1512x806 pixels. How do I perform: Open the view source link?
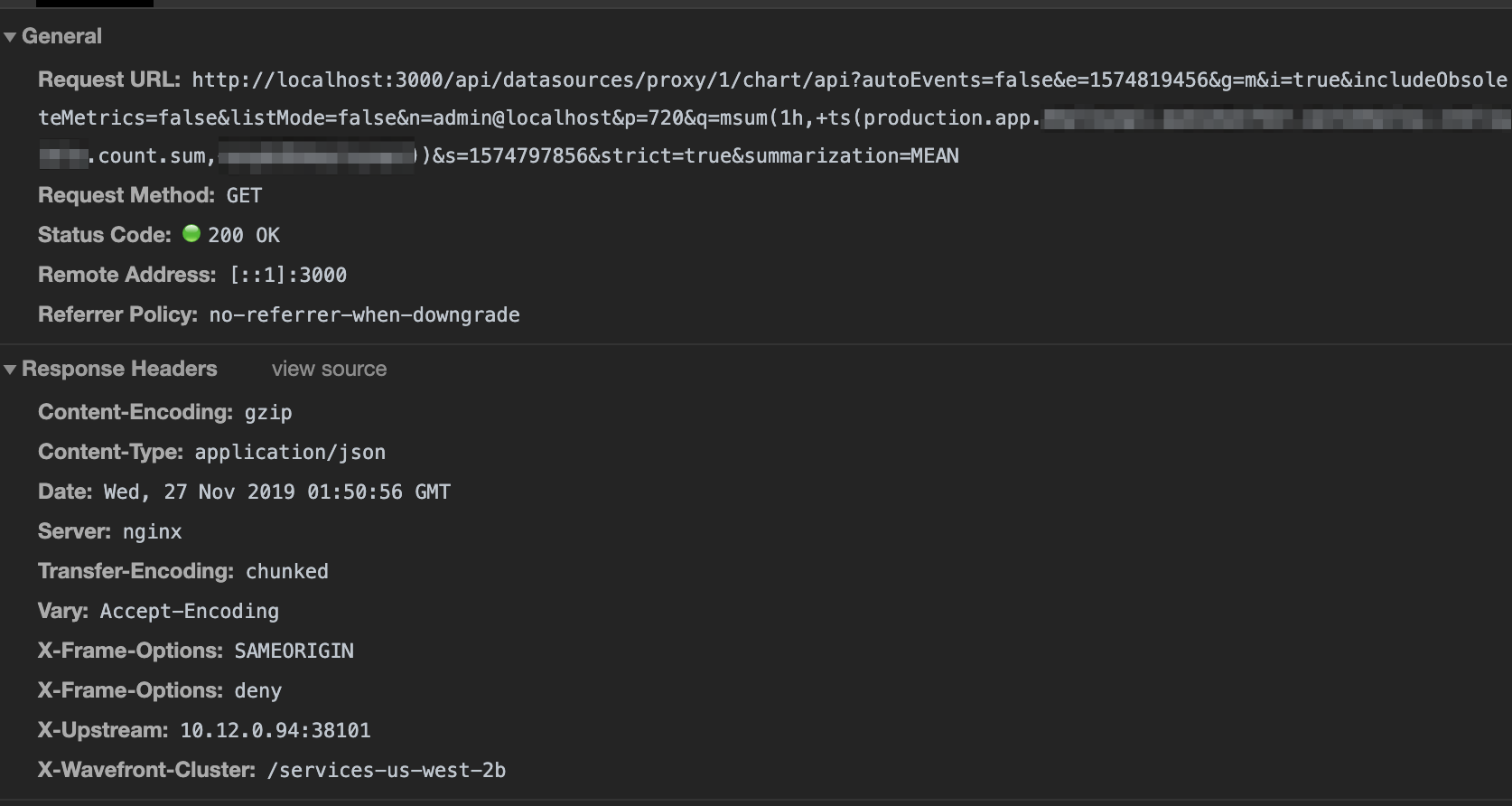click(329, 369)
